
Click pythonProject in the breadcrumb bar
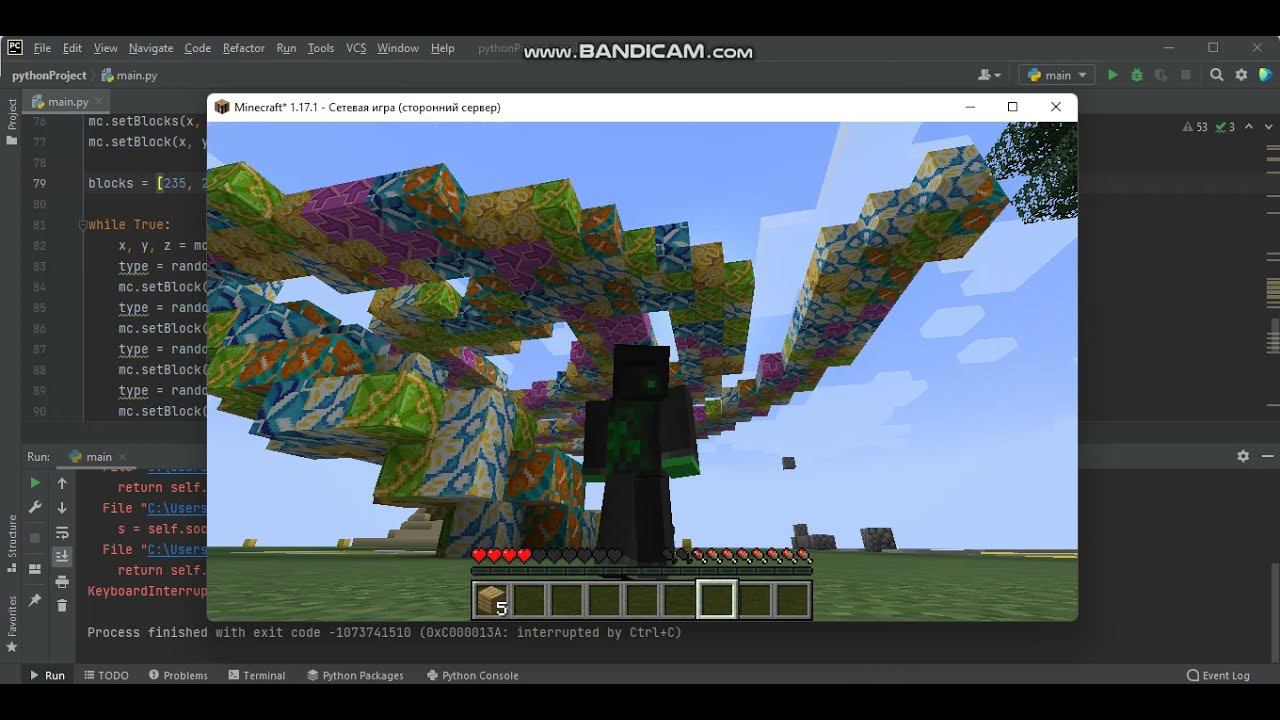(x=49, y=75)
